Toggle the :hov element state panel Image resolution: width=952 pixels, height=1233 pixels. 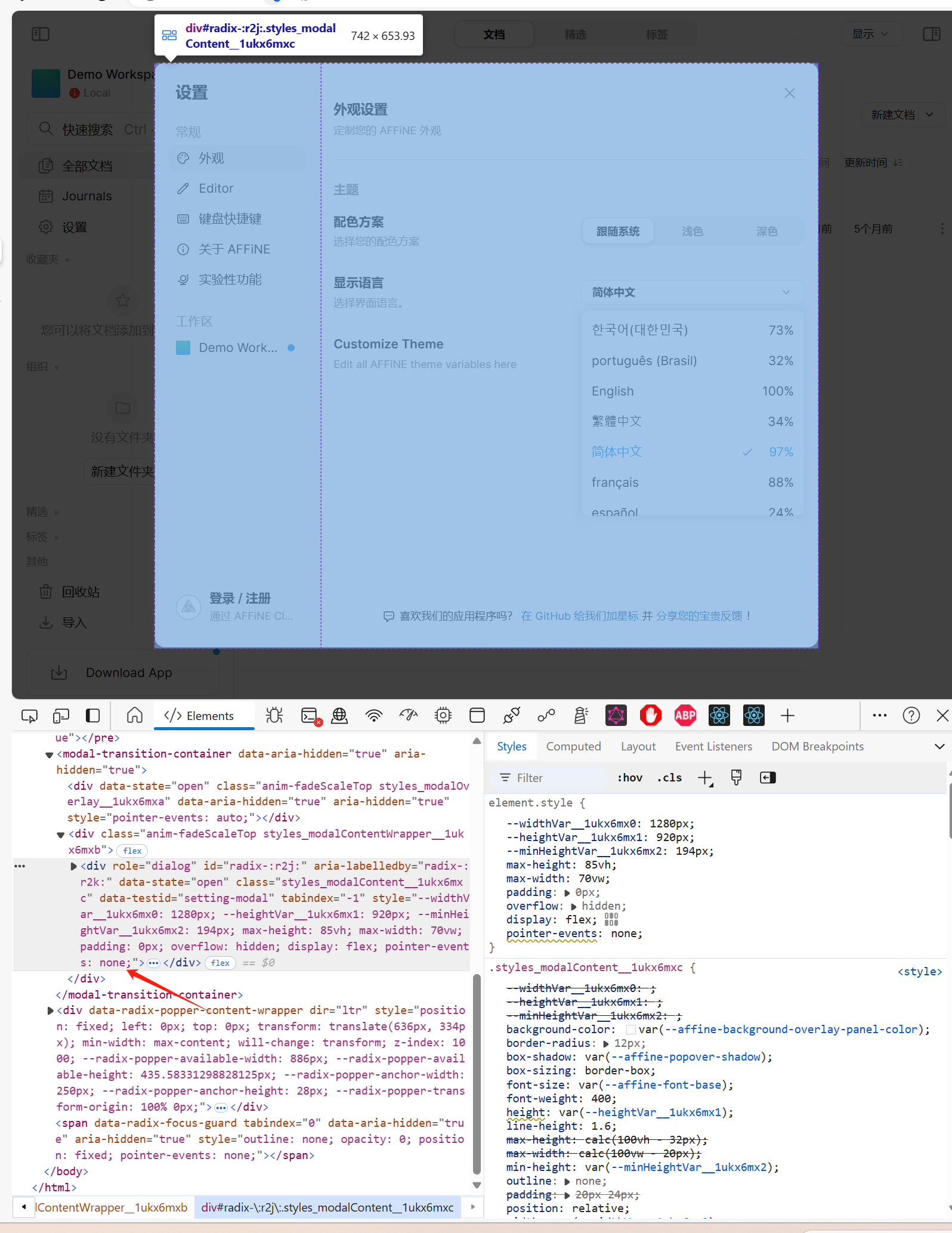[x=629, y=777]
